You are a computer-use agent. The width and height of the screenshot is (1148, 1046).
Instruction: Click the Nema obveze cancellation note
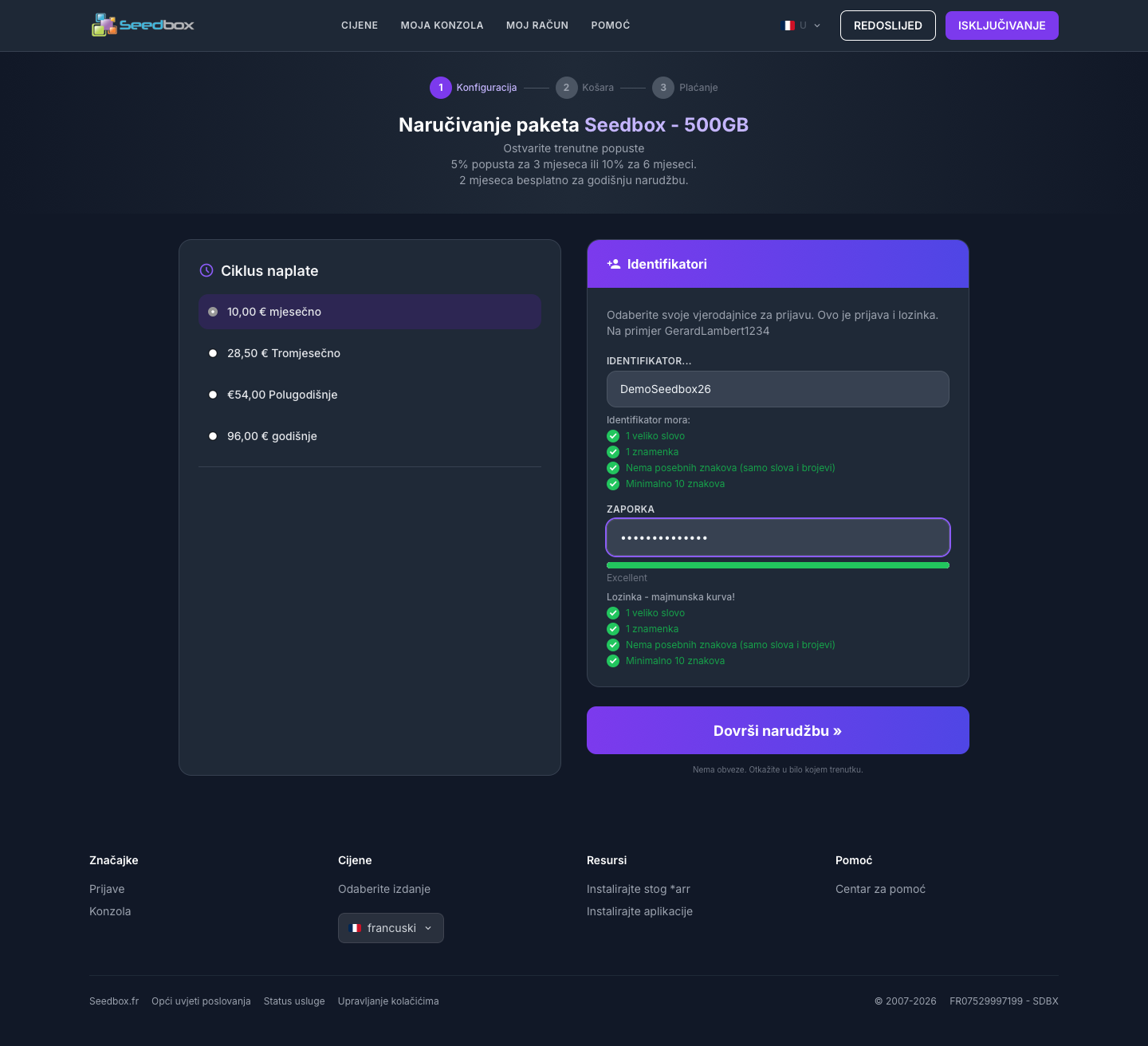[777, 770]
